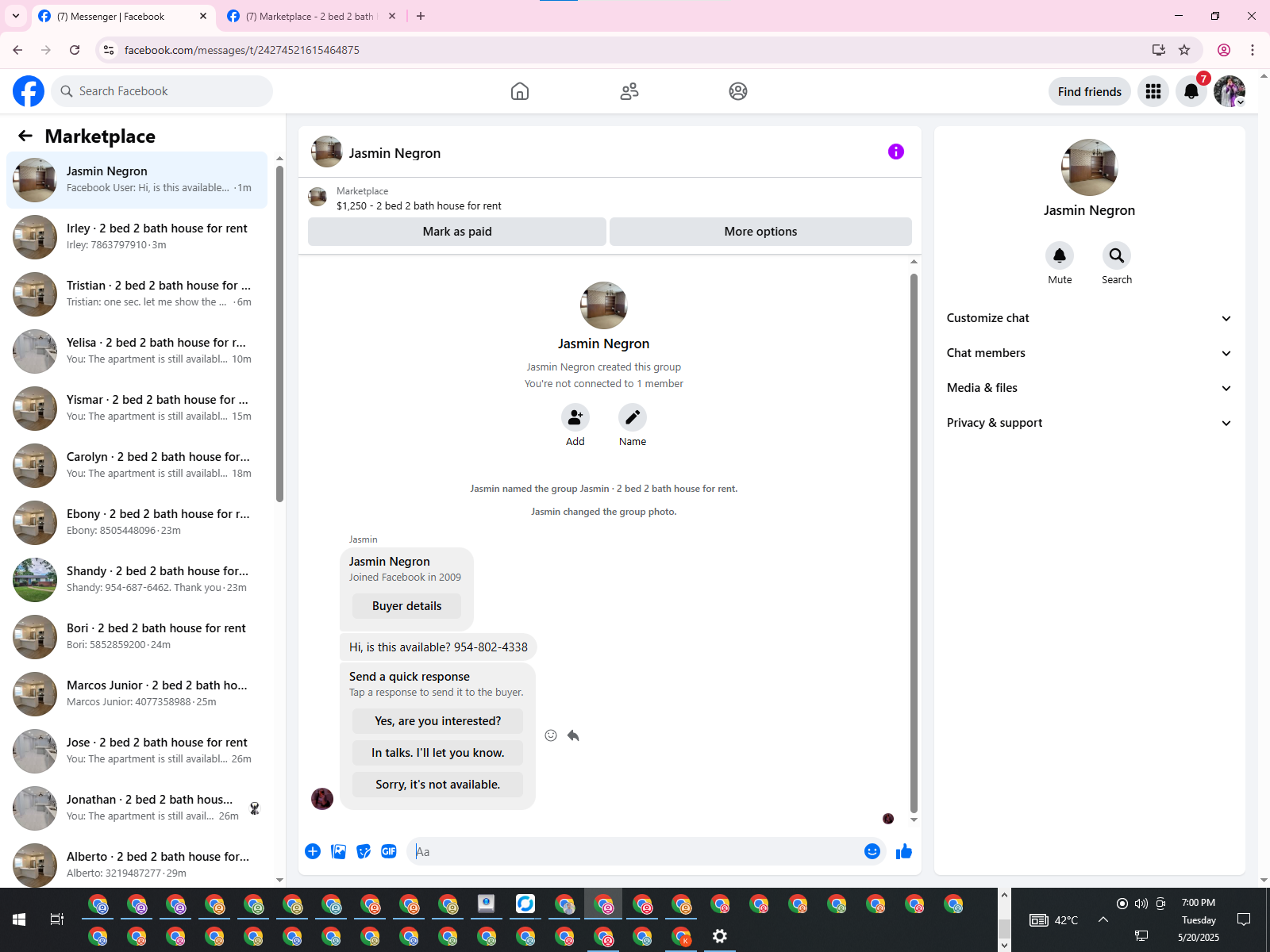Focus the Search Facebook field

[x=162, y=91]
